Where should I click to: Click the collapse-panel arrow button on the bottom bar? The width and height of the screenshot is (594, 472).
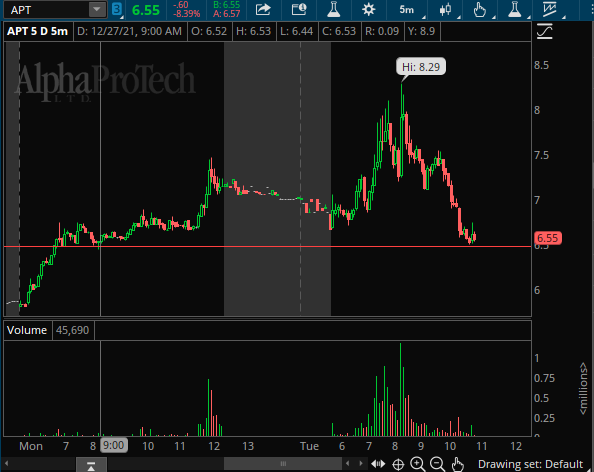click(91, 465)
